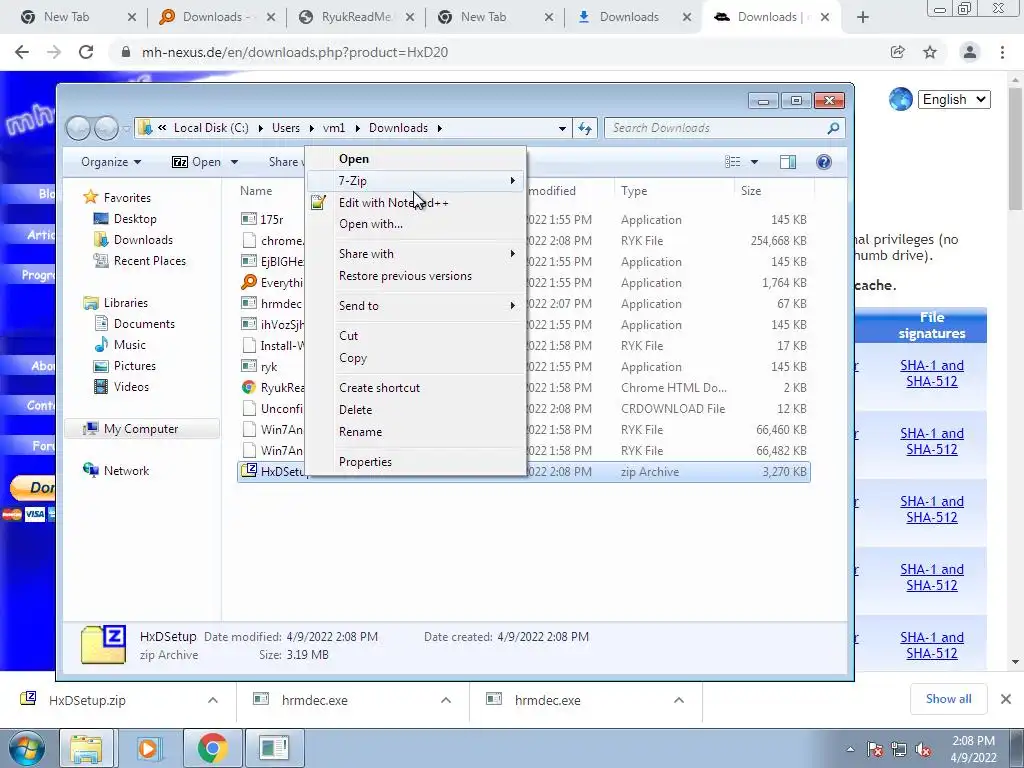Click Users in address breadcrumb
The width and height of the screenshot is (1024, 768).
click(x=286, y=128)
